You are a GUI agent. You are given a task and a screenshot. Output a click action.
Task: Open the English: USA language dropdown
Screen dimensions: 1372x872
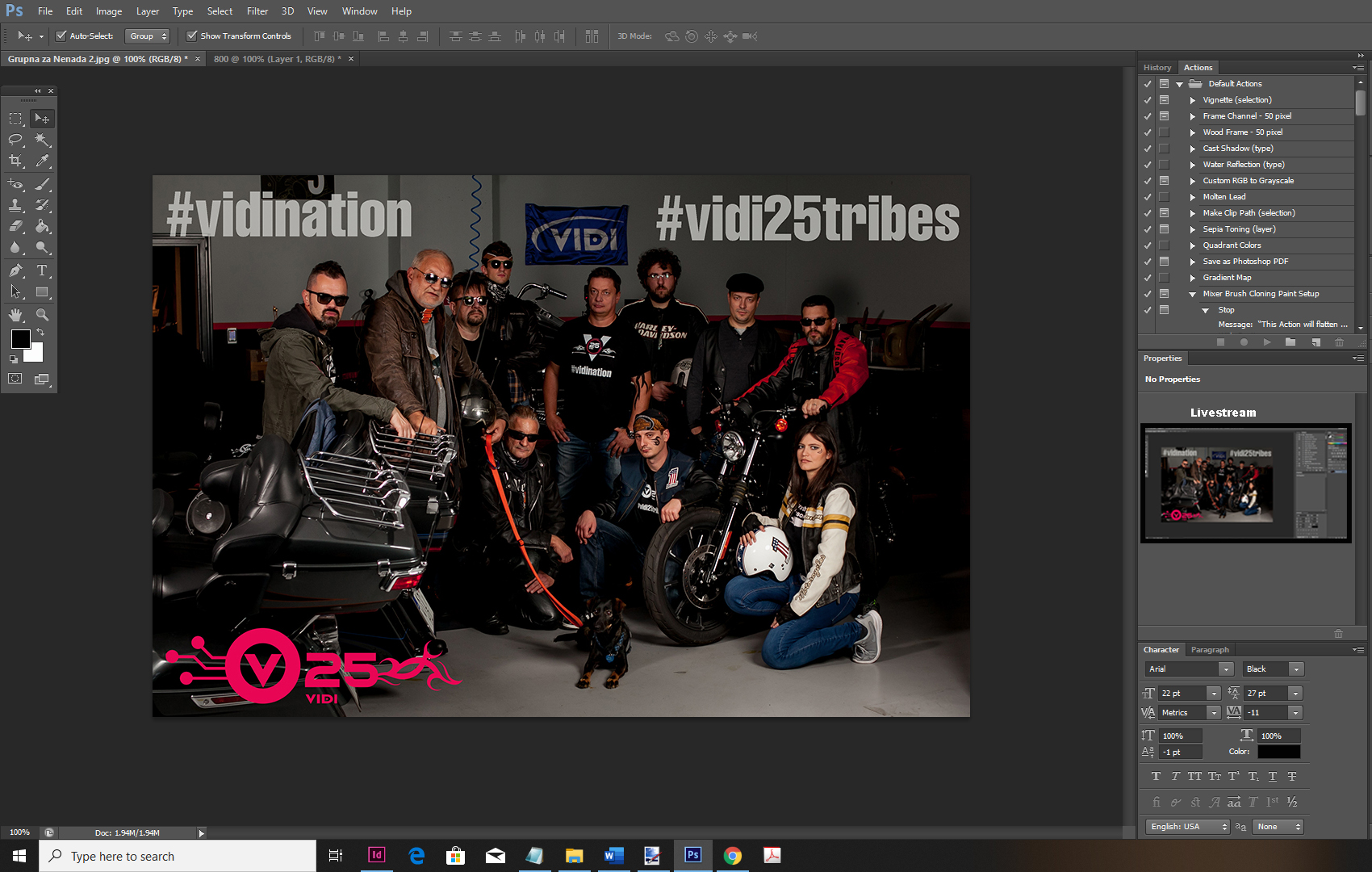pyautogui.click(x=1186, y=826)
